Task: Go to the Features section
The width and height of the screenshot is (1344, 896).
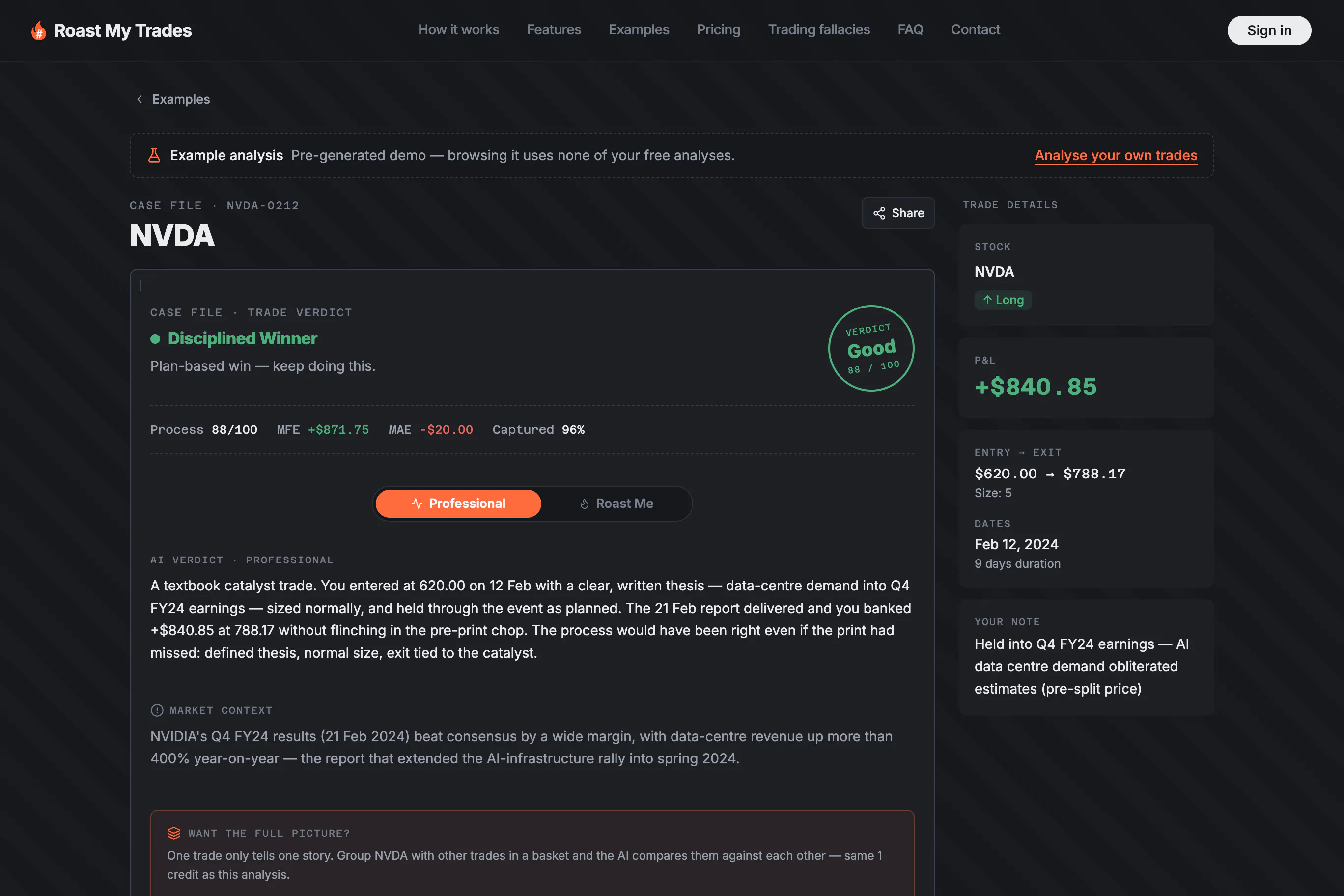Action: 554,29
